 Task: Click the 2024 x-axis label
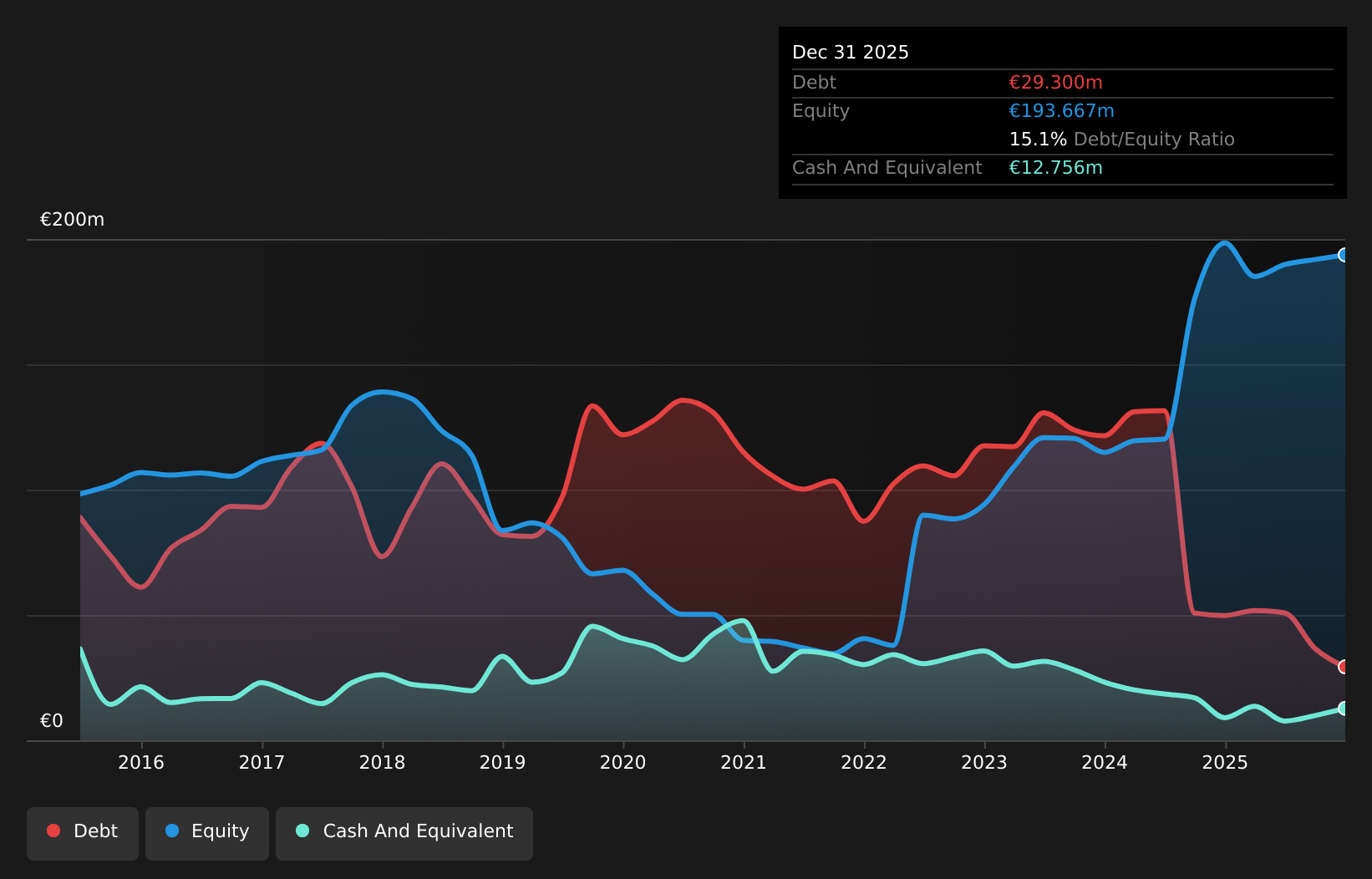click(1104, 762)
